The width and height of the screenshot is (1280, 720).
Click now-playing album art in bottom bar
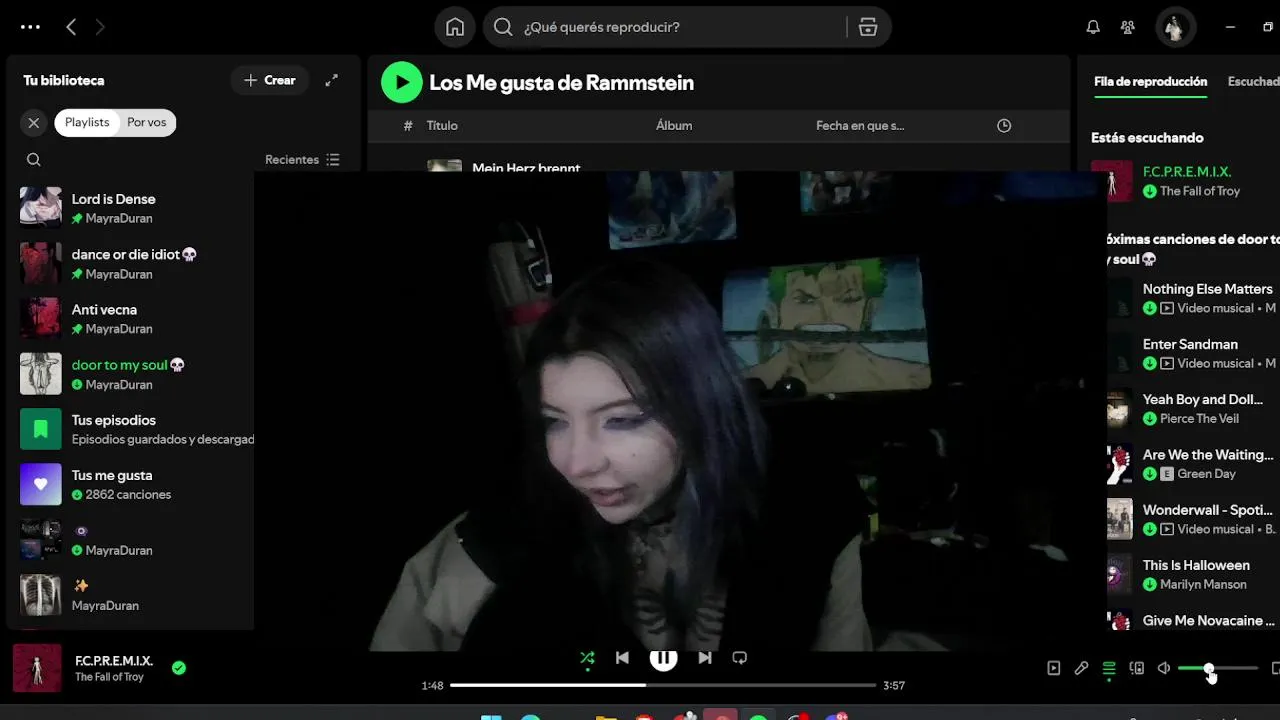(37, 668)
